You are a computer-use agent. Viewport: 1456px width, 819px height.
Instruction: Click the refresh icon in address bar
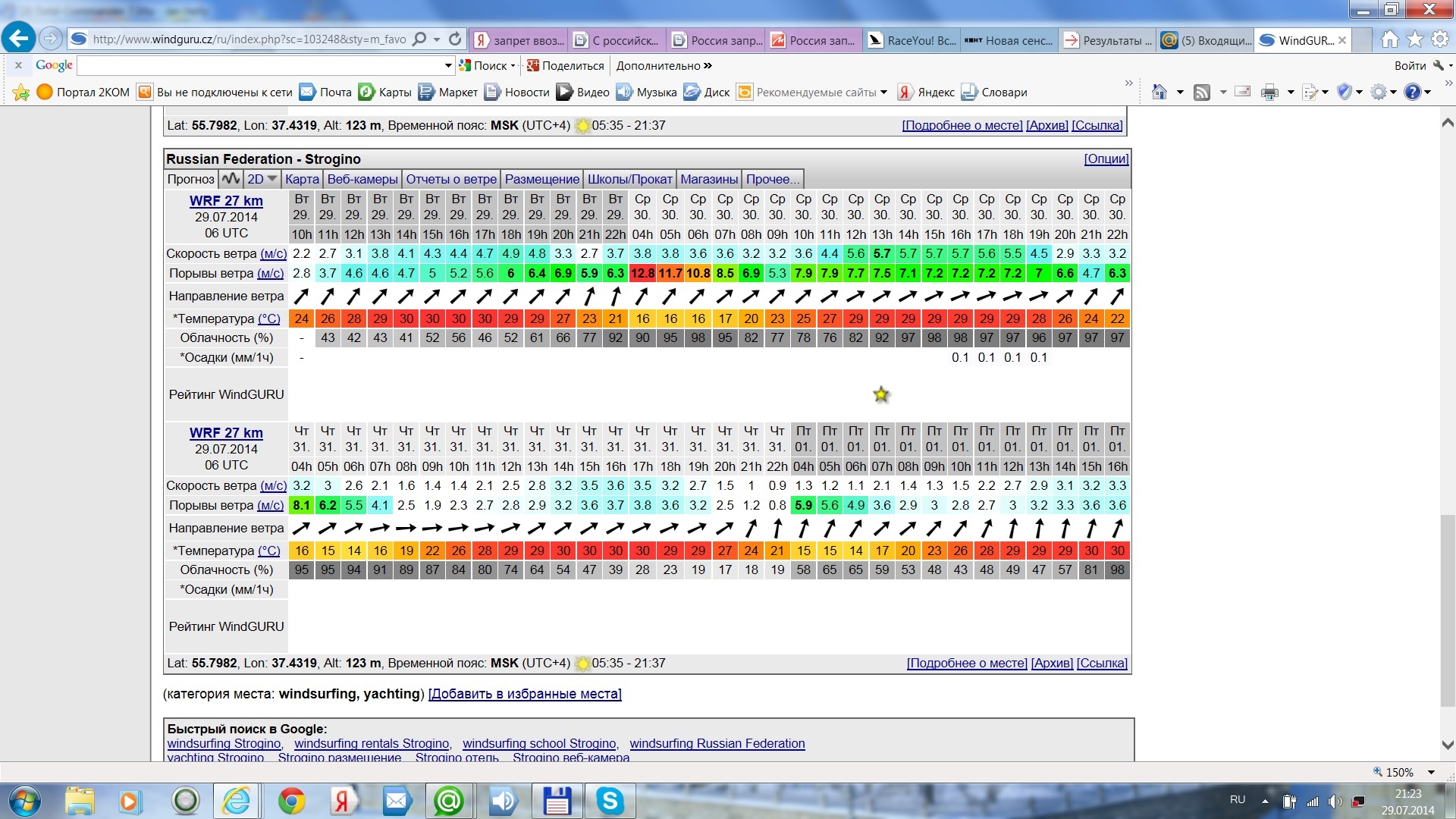[455, 39]
